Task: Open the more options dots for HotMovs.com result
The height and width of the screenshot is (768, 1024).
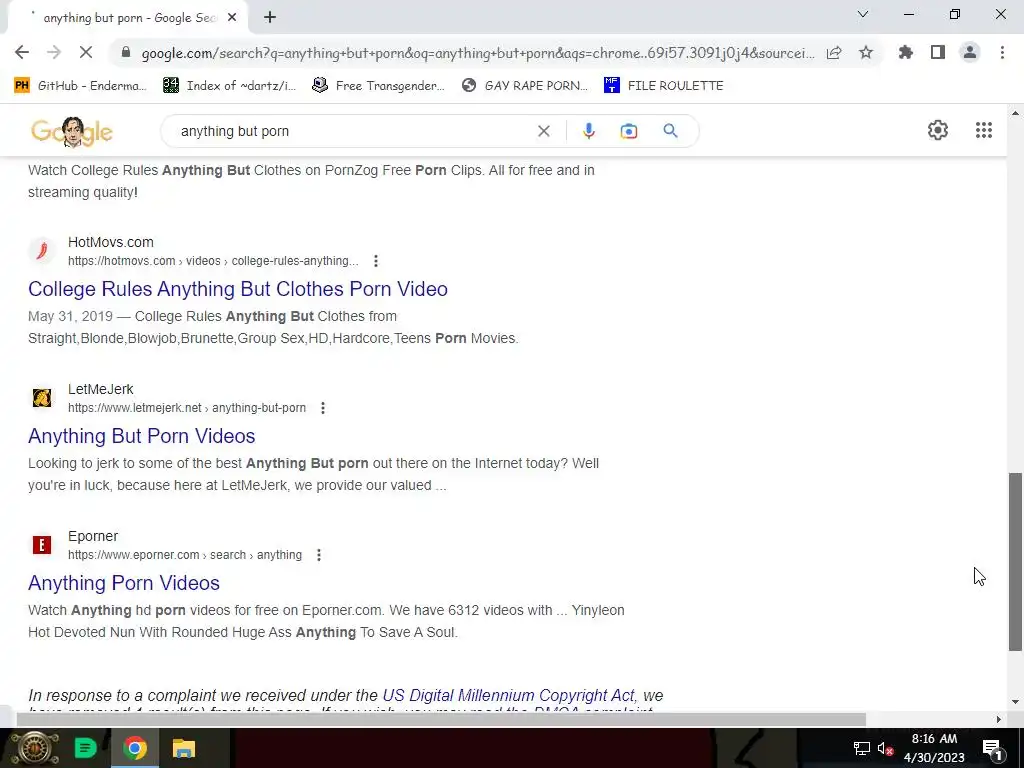Action: coord(376,261)
